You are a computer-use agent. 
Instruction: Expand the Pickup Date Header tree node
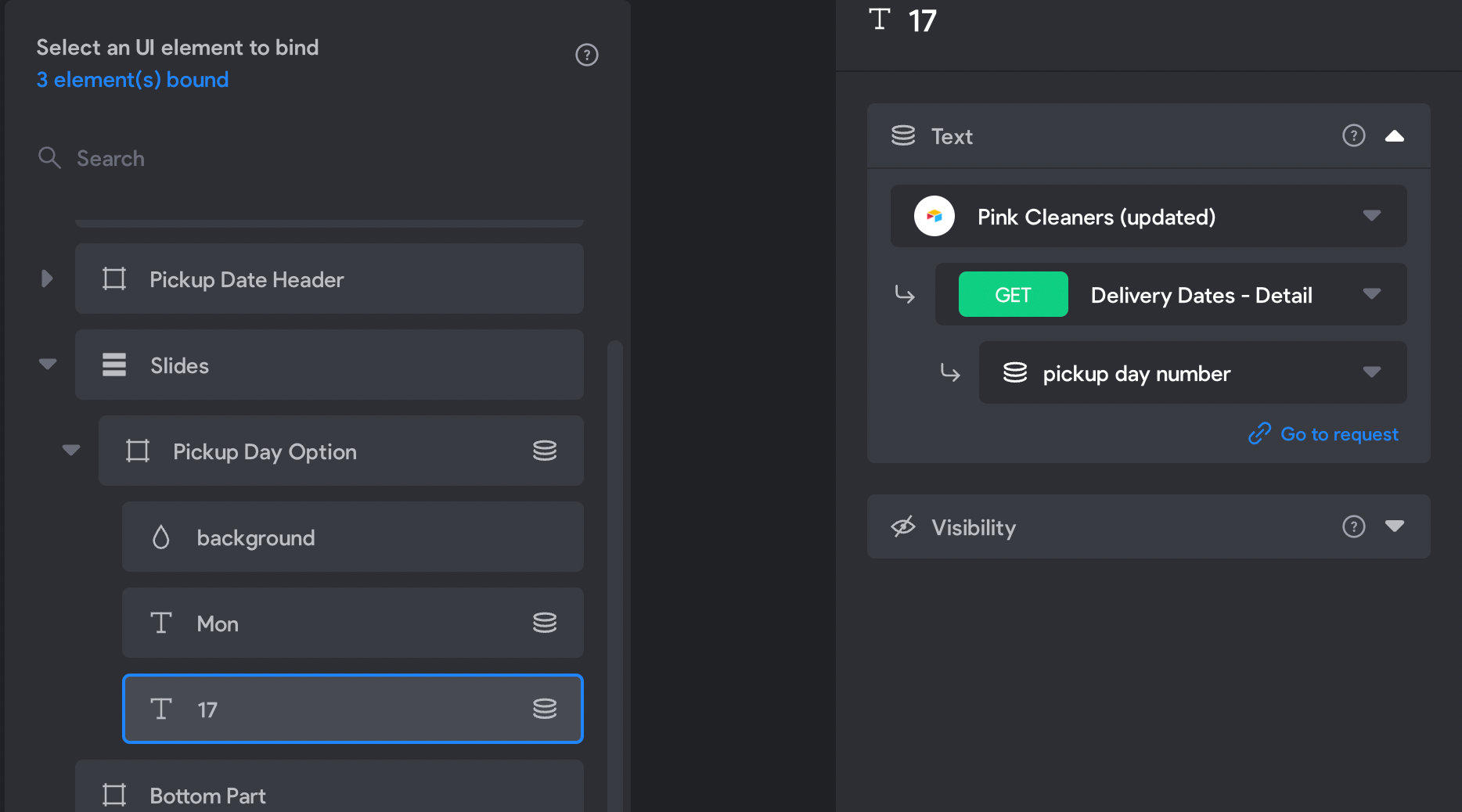pyautogui.click(x=47, y=278)
